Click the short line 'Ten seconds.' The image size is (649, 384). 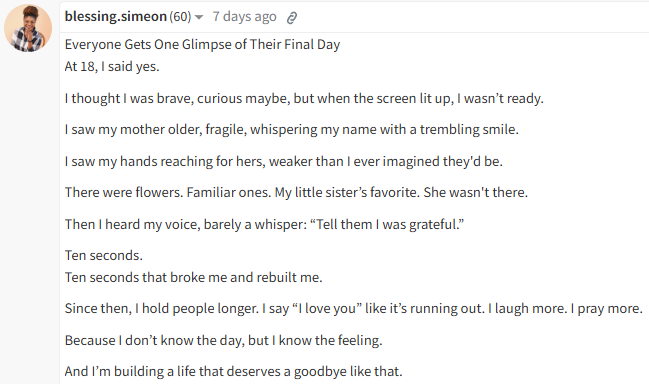pyautogui.click(x=103, y=255)
